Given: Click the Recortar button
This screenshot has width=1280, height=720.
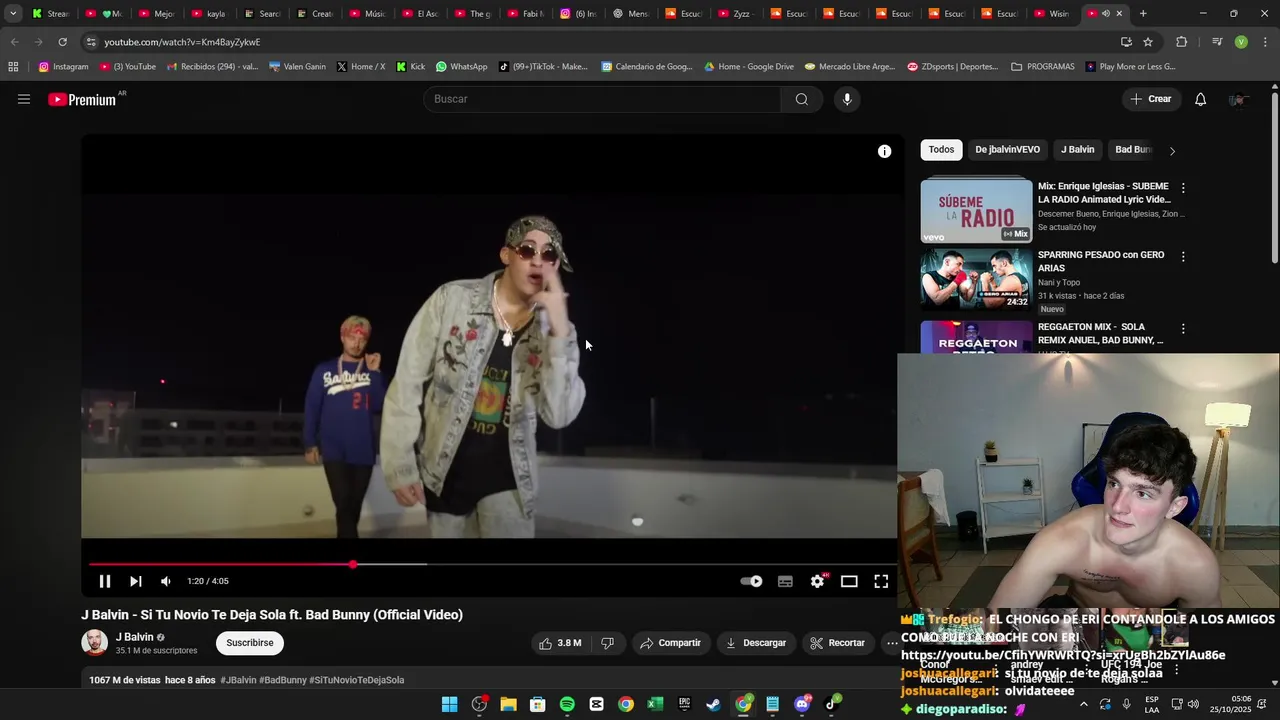Looking at the screenshot, I should [838, 643].
